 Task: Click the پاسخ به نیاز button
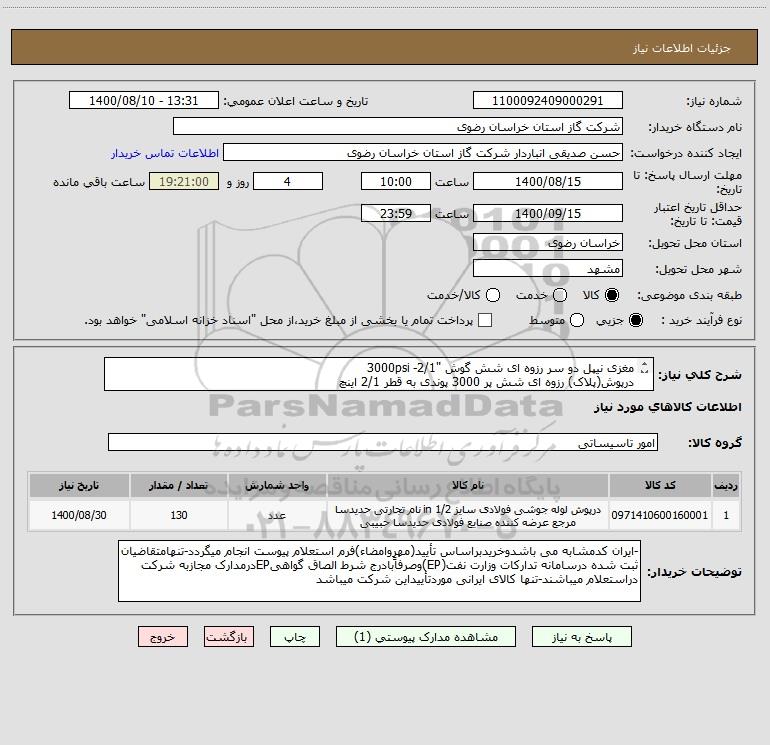pyautogui.click(x=581, y=637)
